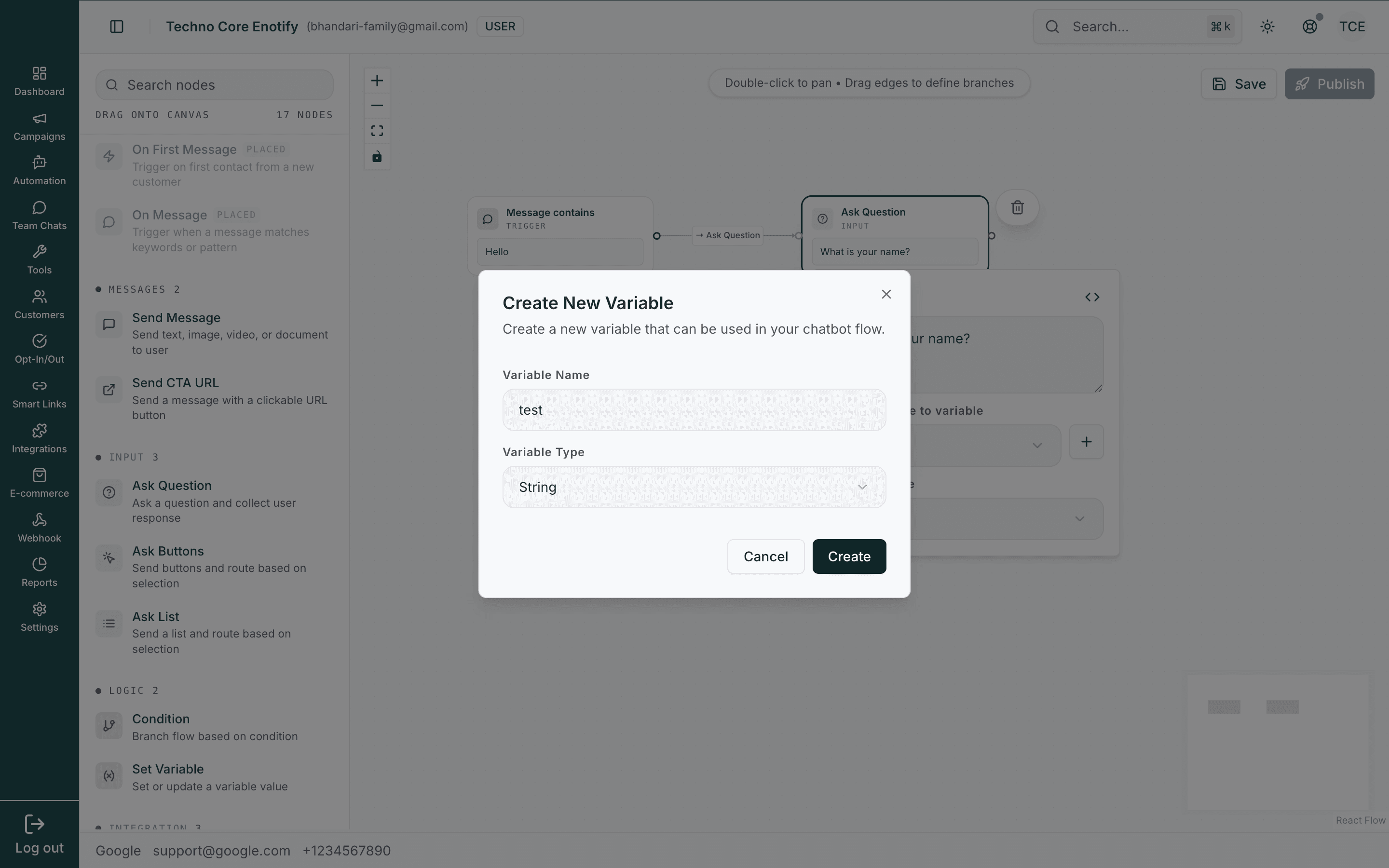Open the Variable Type String dropdown
Image resolution: width=1389 pixels, height=868 pixels.
click(x=694, y=487)
